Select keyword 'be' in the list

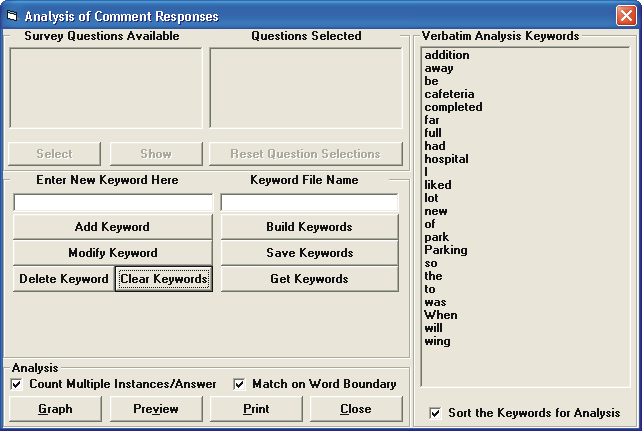432,81
